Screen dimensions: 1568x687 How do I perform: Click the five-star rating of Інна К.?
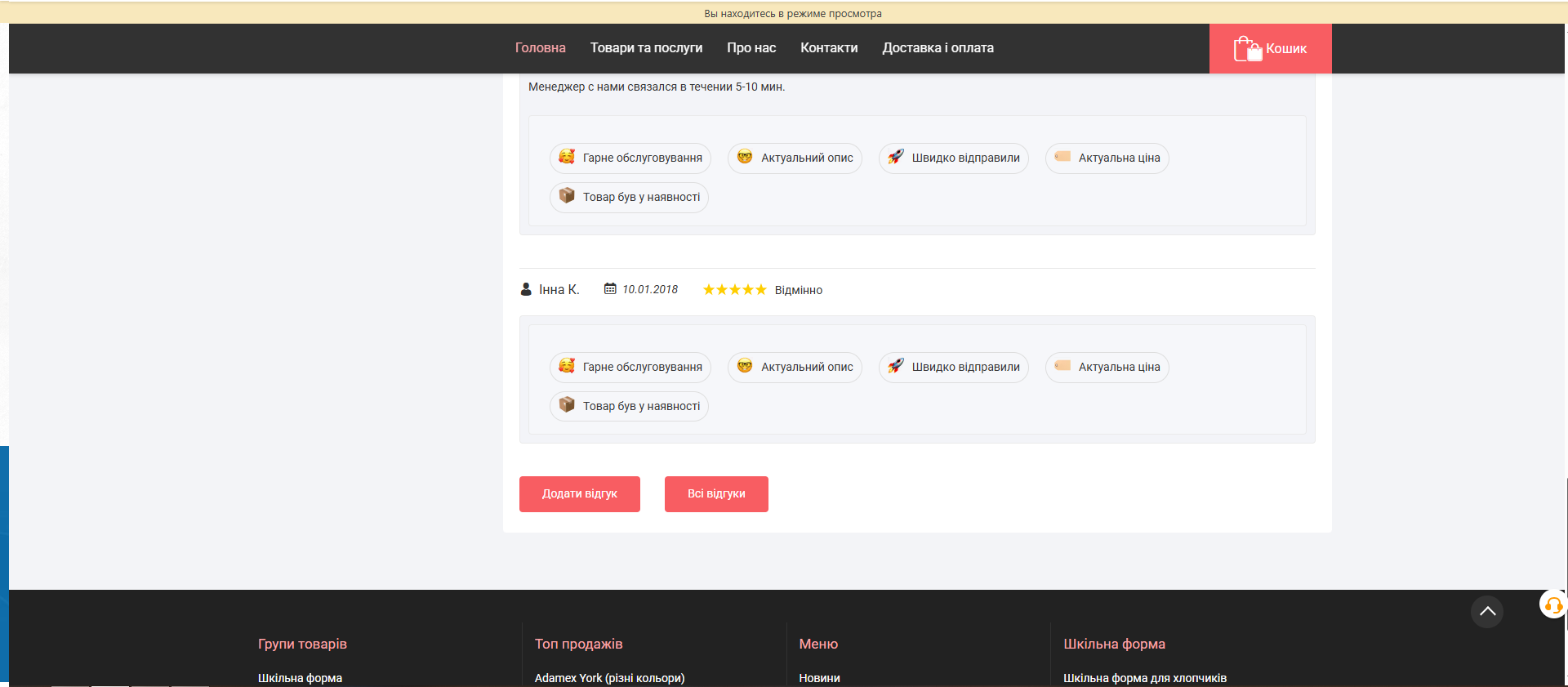pyautogui.click(x=734, y=290)
